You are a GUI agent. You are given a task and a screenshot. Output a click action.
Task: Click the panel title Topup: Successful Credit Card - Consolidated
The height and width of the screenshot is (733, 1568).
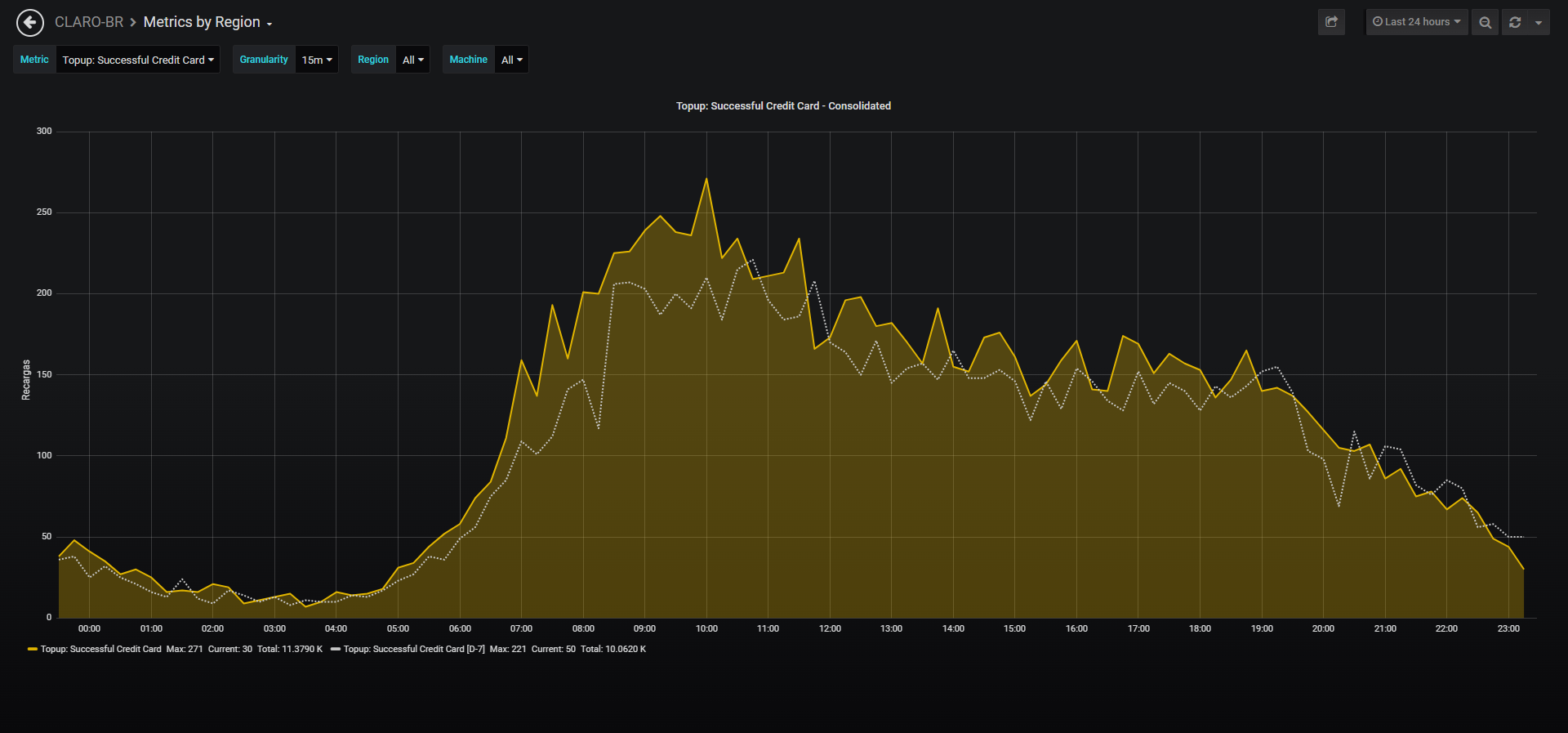pos(783,106)
